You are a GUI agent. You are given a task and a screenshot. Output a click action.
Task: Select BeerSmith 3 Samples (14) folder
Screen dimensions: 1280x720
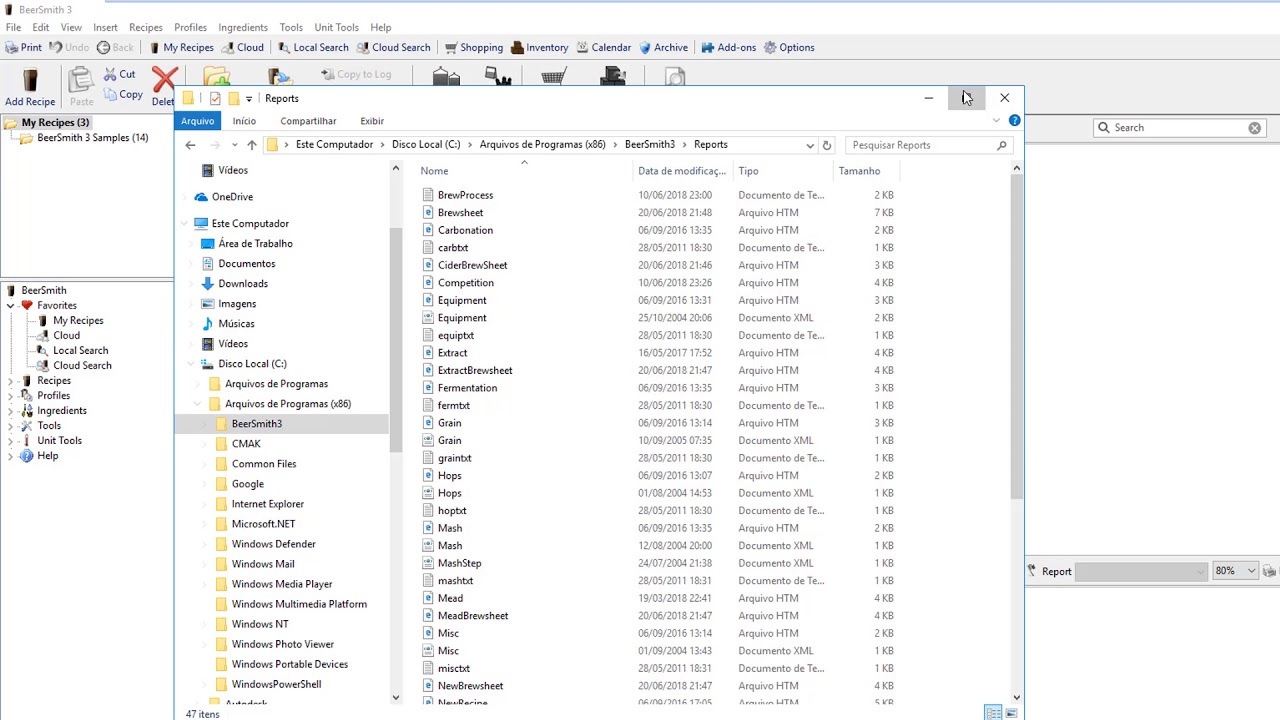pyautogui.click(x=92, y=138)
